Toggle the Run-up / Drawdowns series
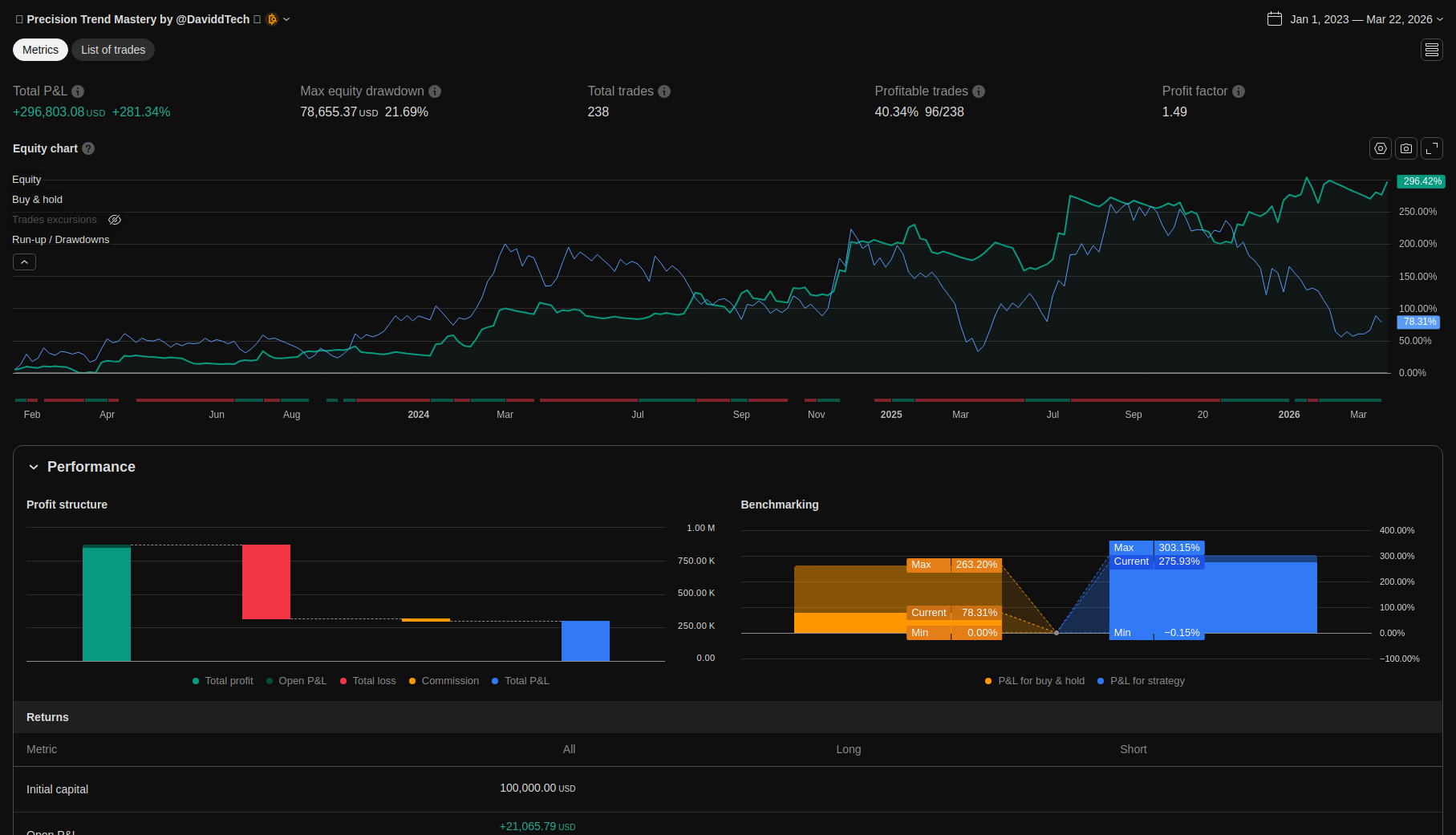Viewport: 1456px width, 835px height. pos(60,240)
